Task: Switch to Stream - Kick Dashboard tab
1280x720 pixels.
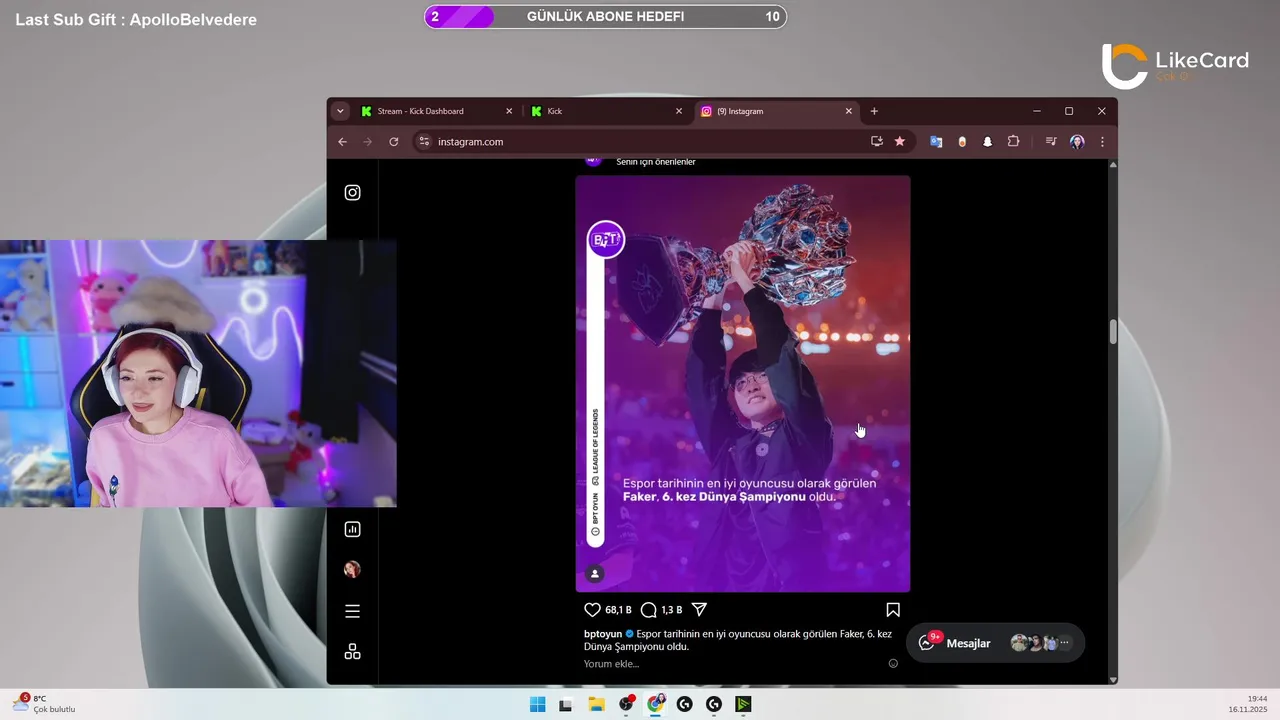Action: 437,111
